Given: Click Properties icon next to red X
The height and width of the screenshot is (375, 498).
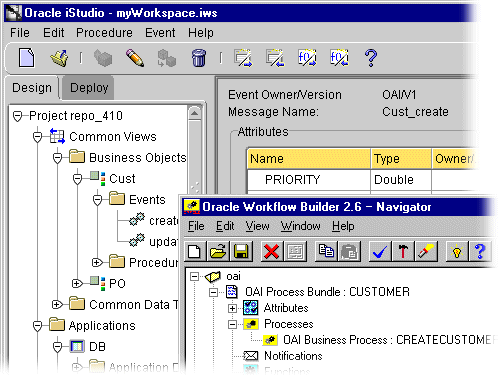Looking at the screenshot, I should (x=295, y=251).
